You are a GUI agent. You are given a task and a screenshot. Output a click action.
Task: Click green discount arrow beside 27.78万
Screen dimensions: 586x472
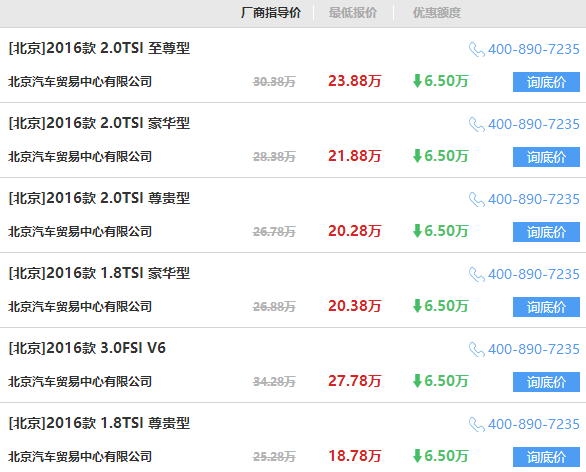[x=417, y=381]
